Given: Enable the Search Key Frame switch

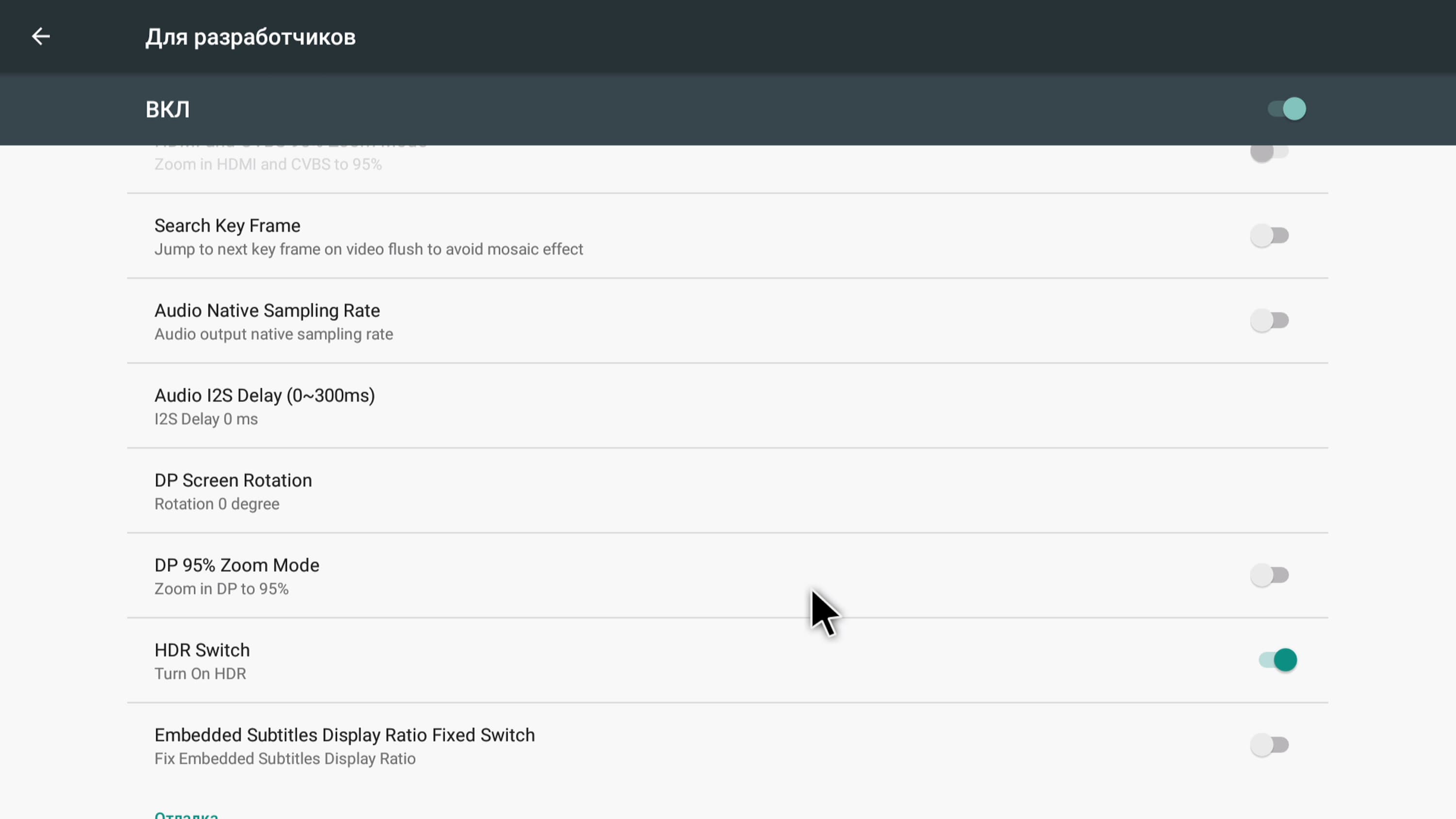Looking at the screenshot, I should click(1269, 236).
